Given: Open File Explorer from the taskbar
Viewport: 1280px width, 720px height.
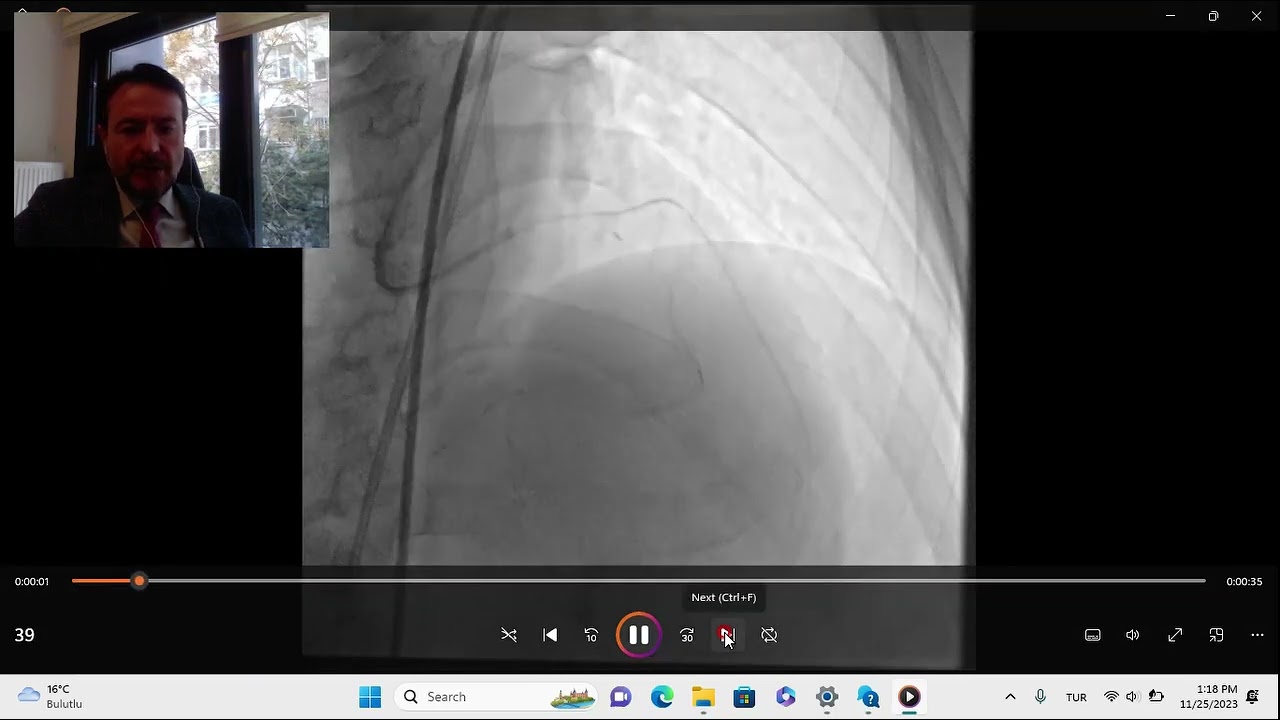Looking at the screenshot, I should click(703, 697).
